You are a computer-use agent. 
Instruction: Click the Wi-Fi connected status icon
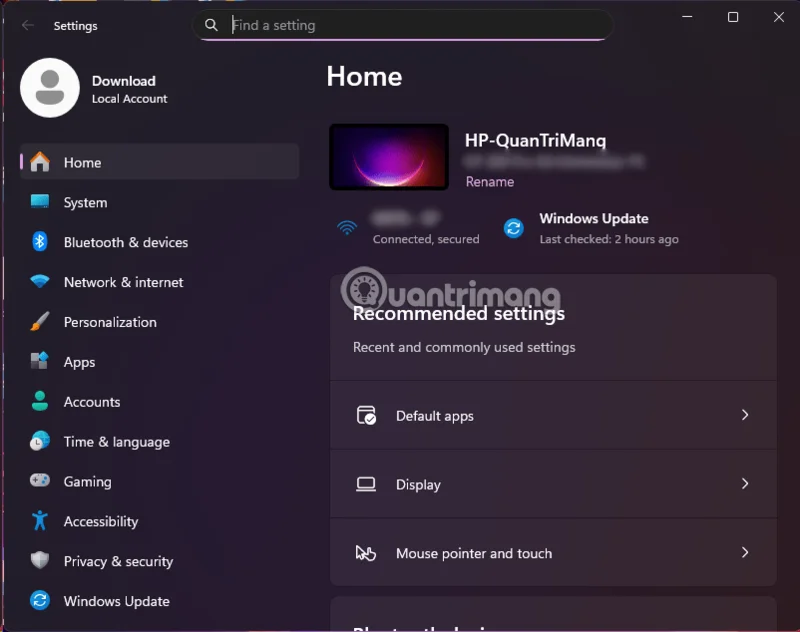tap(346, 228)
